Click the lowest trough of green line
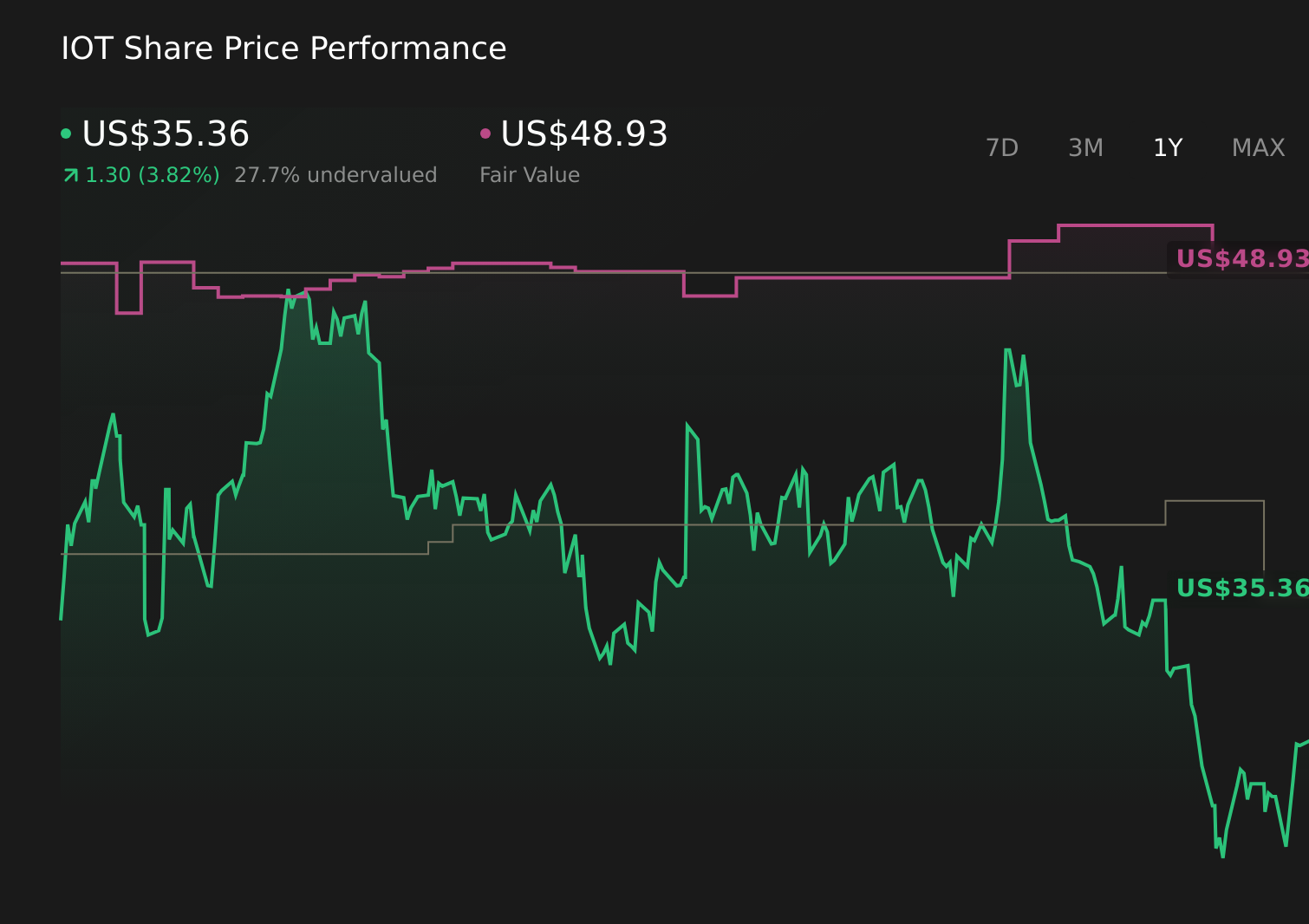 [1222, 856]
